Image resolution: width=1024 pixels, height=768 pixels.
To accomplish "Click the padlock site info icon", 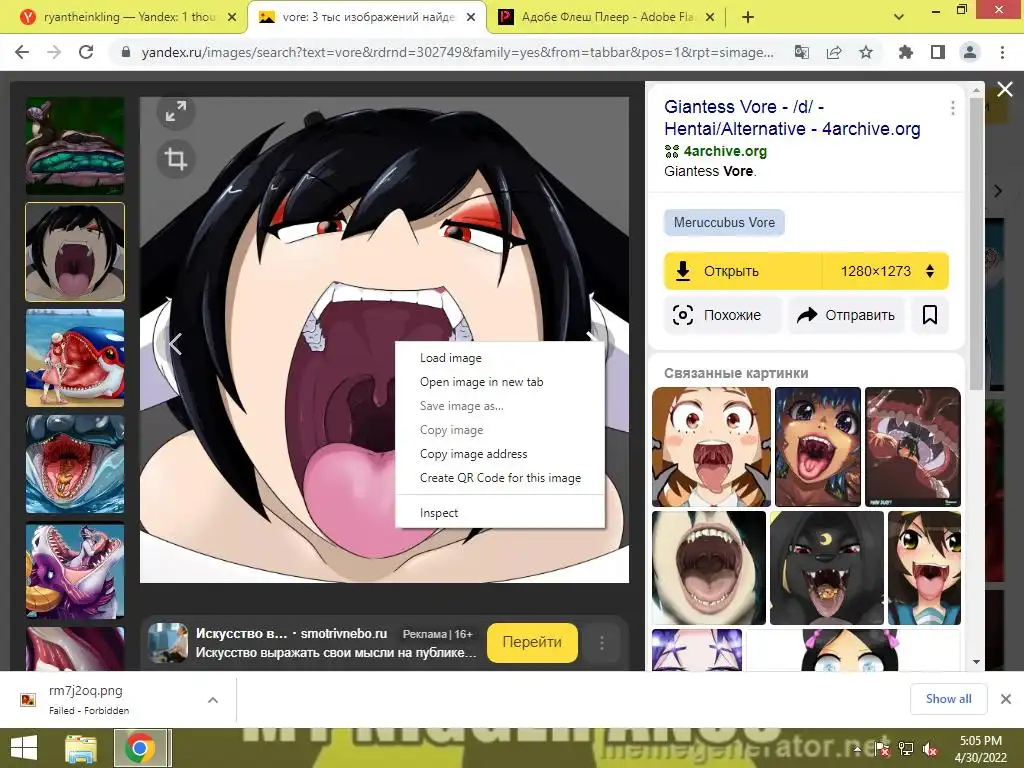I will tap(126, 52).
